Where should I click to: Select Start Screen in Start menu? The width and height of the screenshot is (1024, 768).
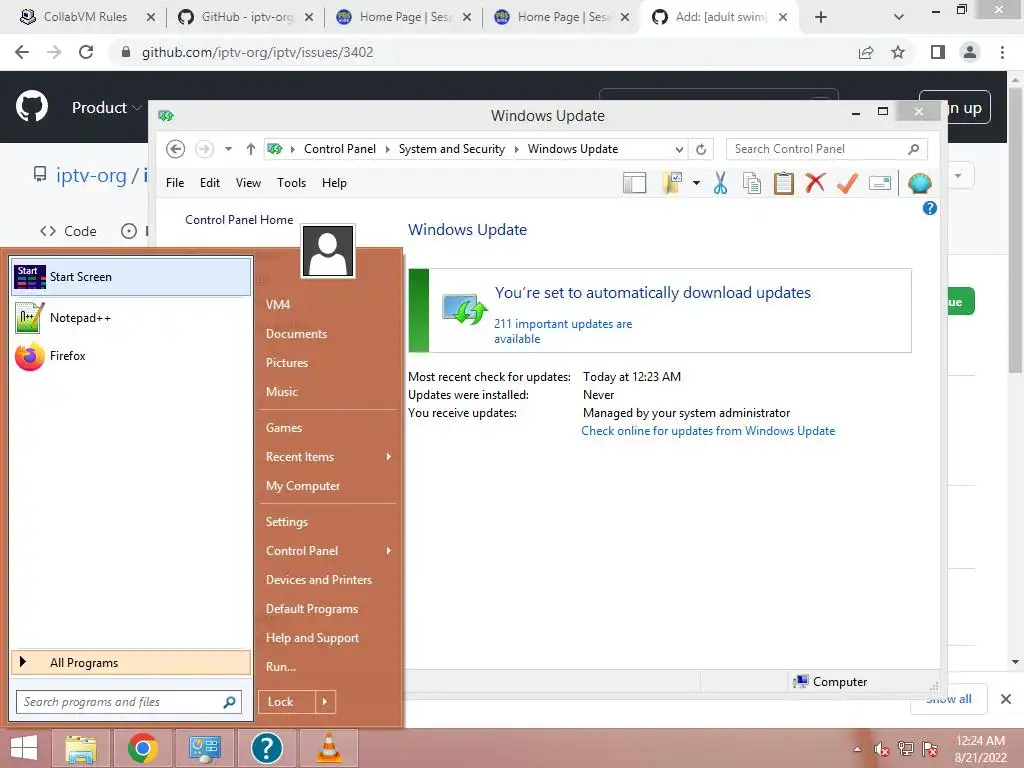coord(131,277)
